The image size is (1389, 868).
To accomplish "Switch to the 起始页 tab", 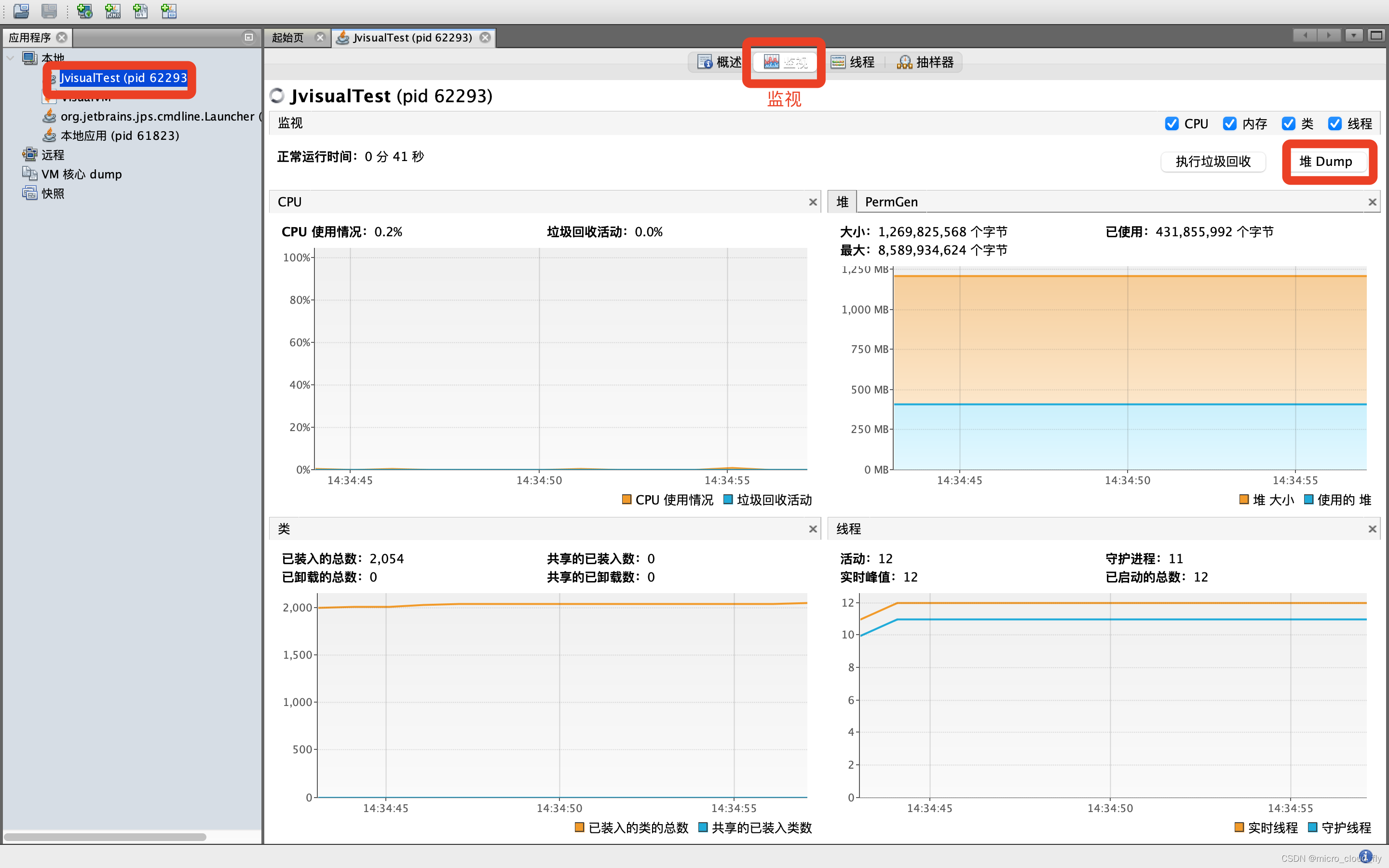I will coord(288,37).
